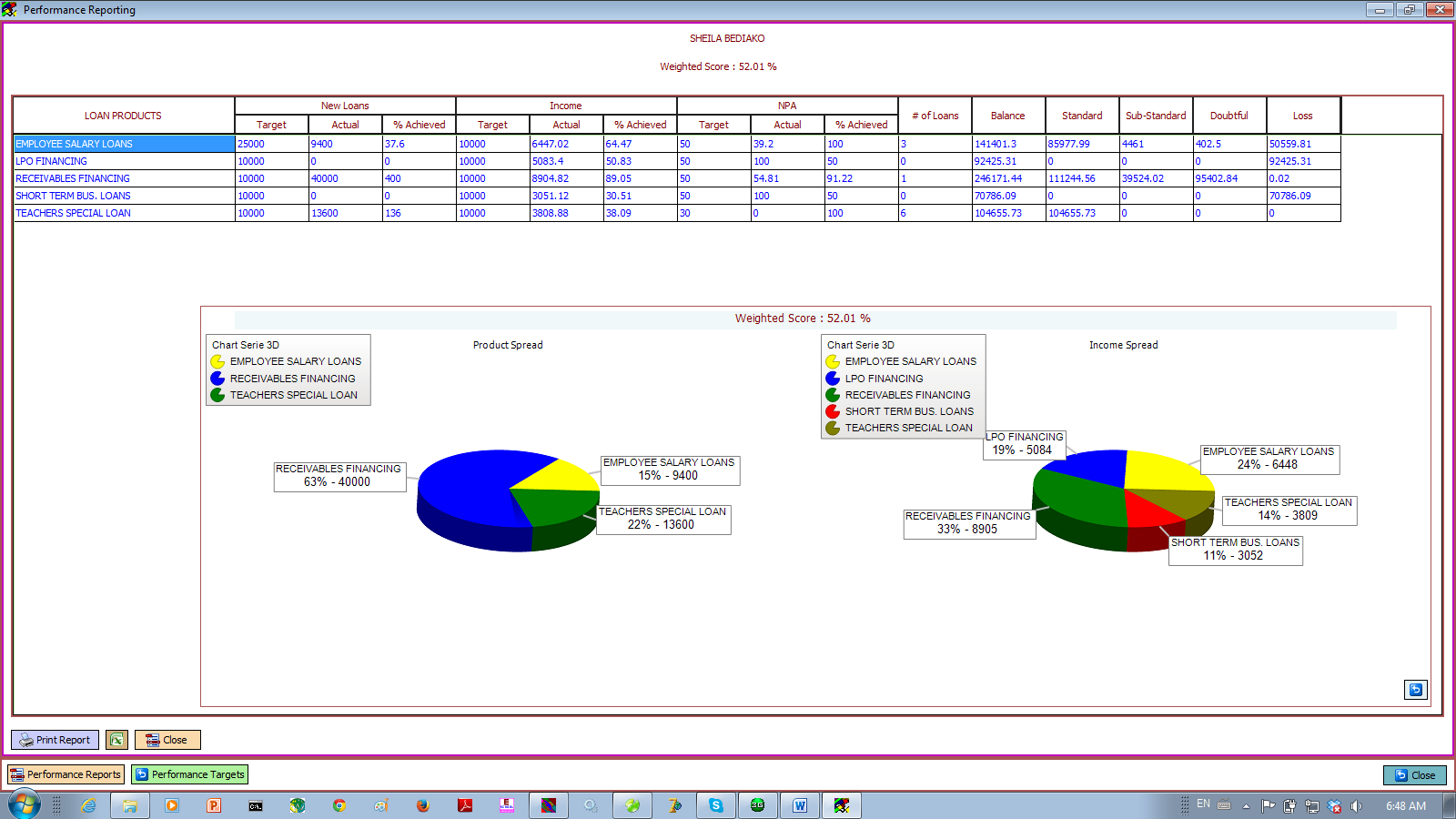The image size is (1456, 819).
Task: Click the EN language indicator
Action: 1203,804
